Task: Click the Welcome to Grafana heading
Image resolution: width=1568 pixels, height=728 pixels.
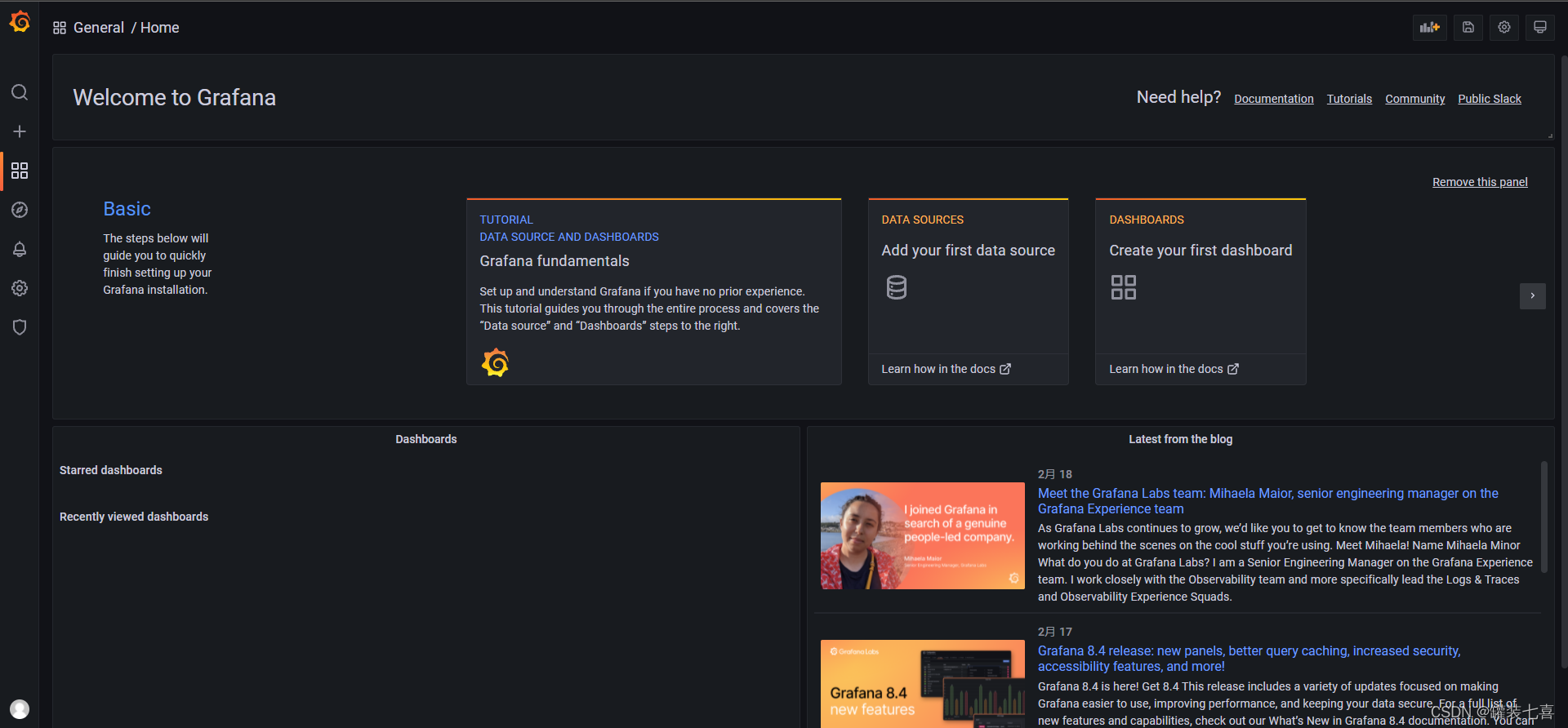Action: (175, 97)
